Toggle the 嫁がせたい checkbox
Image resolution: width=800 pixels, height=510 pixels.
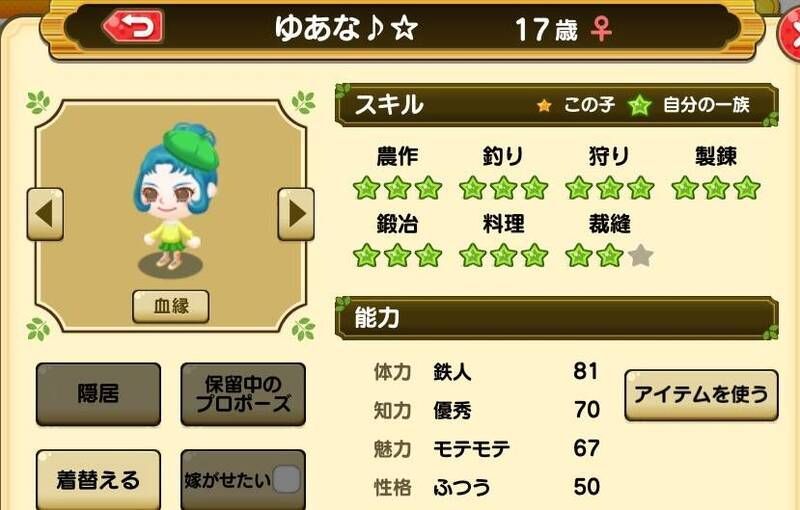point(287,479)
